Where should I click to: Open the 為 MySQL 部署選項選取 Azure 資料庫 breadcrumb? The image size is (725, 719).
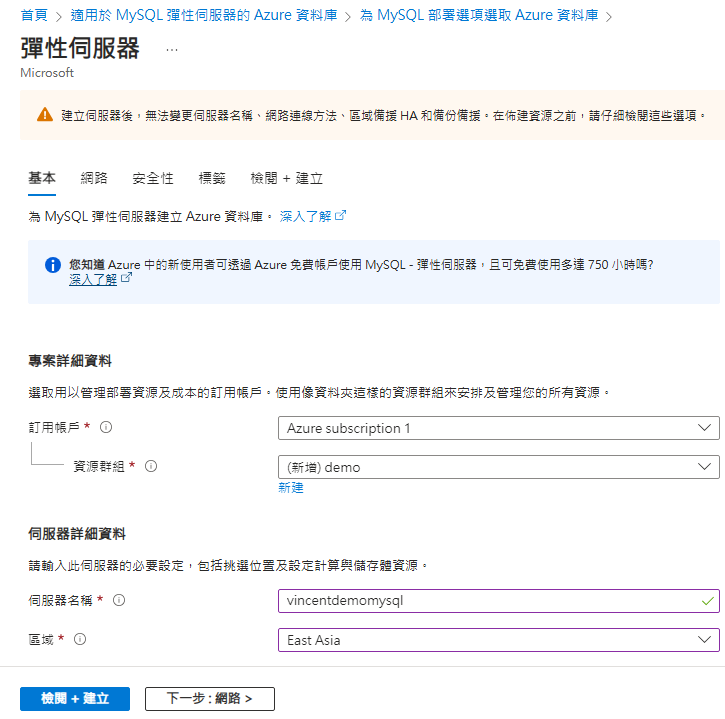tap(479, 15)
